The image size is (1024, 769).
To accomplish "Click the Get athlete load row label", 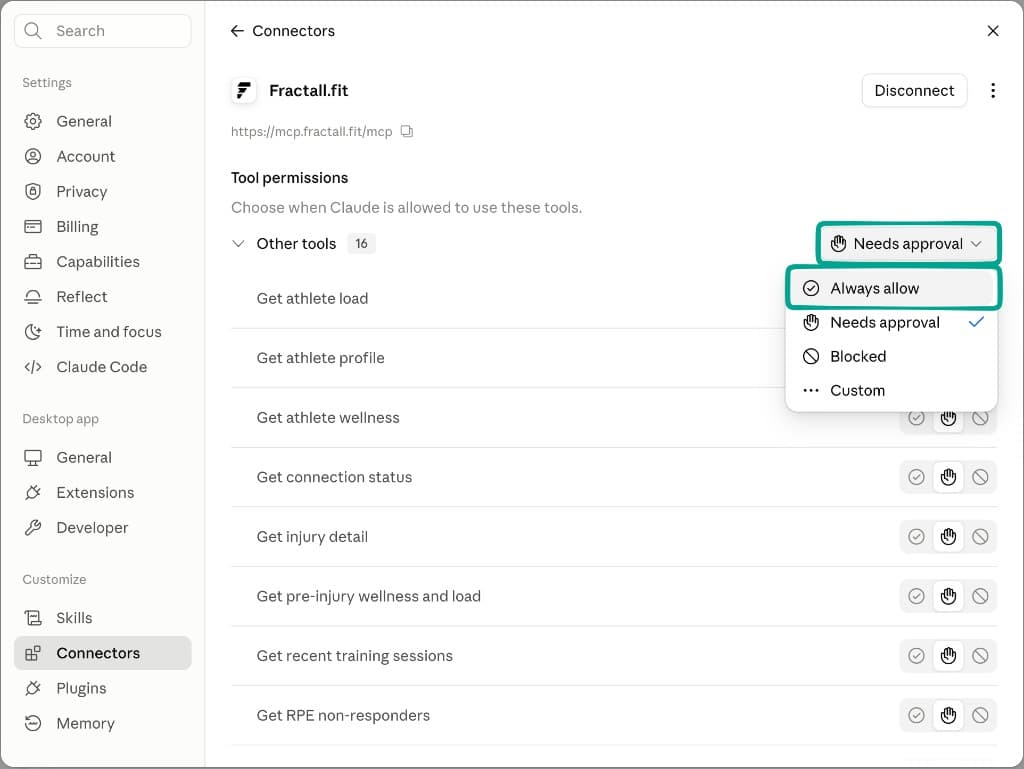I will pyautogui.click(x=312, y=298).
